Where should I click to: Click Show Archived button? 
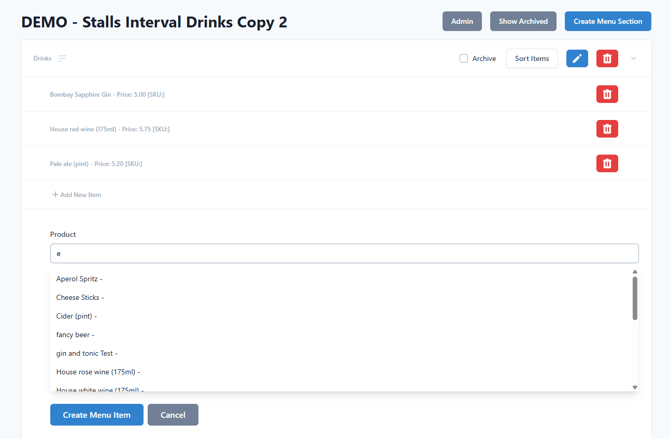[x=523, y=21]
